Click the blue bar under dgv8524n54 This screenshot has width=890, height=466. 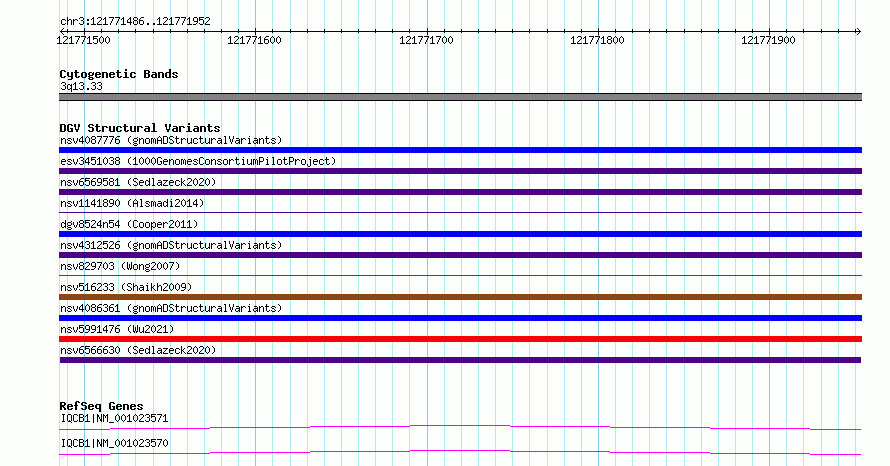[460, 234]
